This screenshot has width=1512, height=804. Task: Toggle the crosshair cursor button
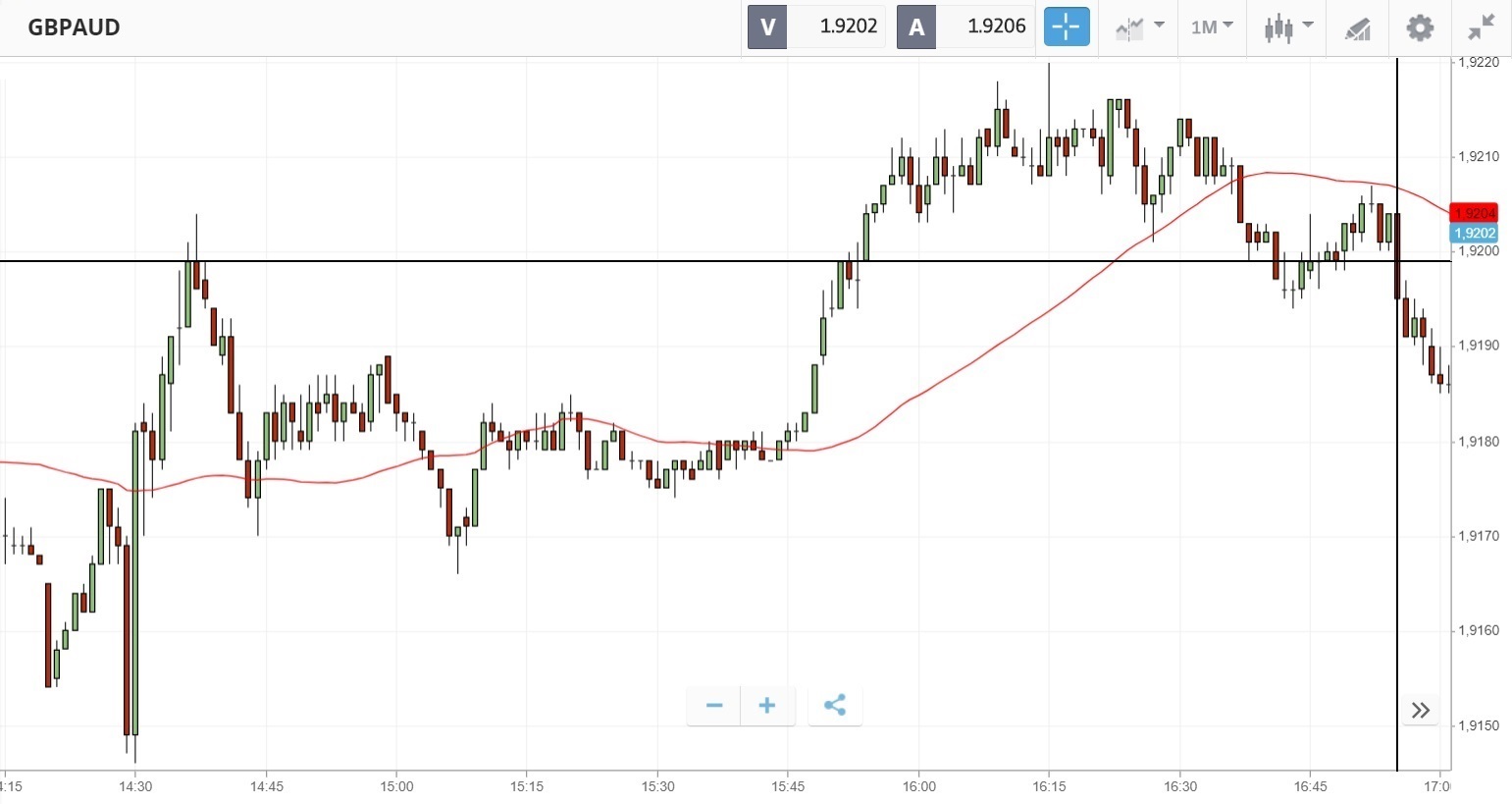coord(1066,27)
